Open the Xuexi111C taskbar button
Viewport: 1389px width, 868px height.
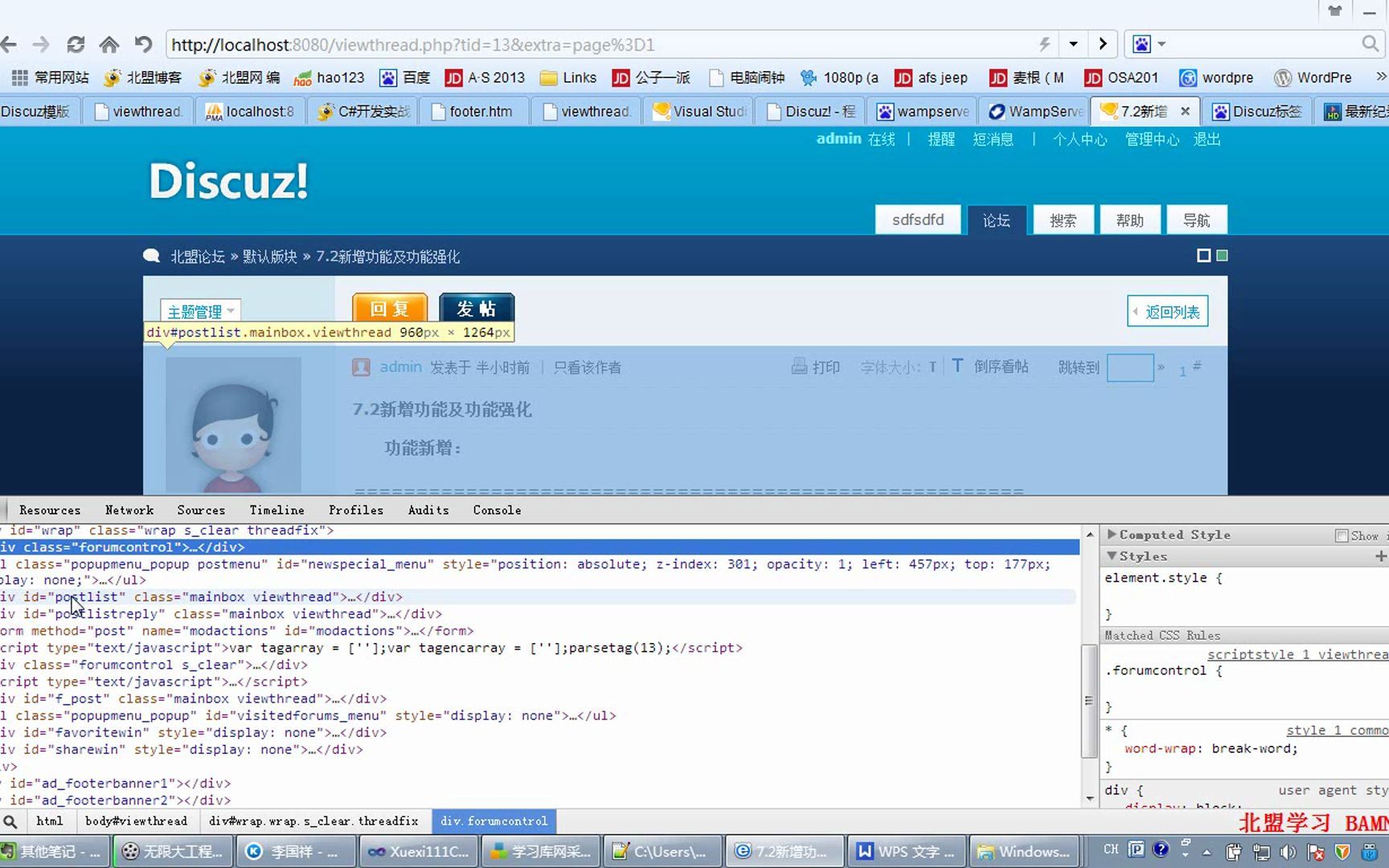418,851
